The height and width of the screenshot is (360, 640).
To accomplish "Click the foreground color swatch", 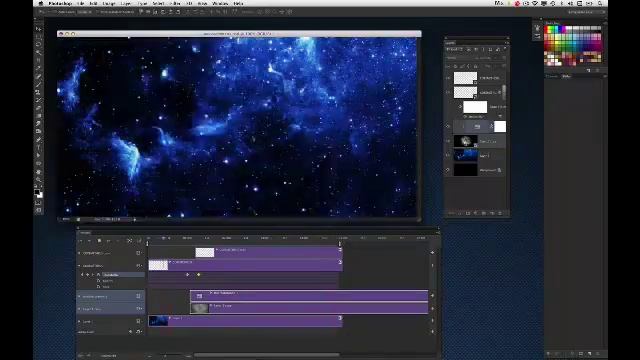I will 37,191.
